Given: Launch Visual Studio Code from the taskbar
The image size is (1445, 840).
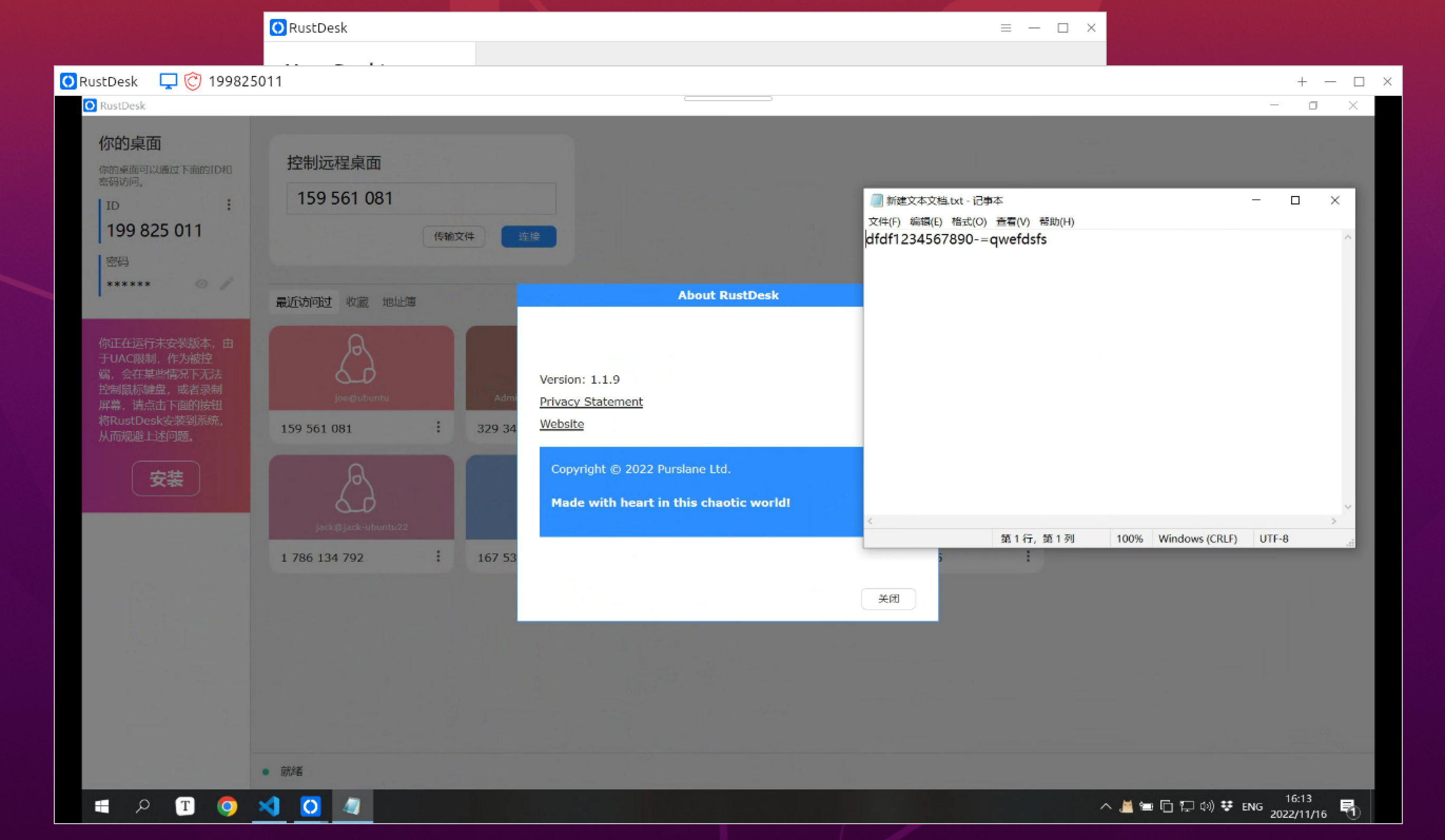Looking at the screenshot, I should tap(269, 806).
